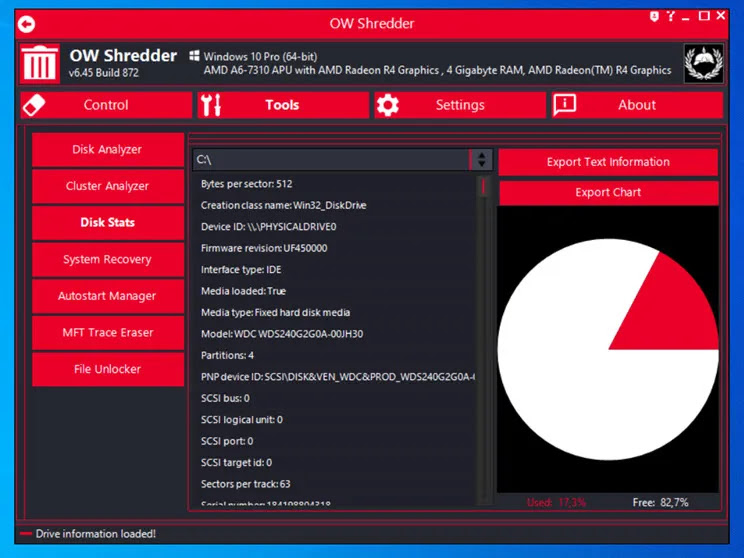
Task: Open Disk Analyzer tool
Action: pyautogui.click(x=108, y=149)
